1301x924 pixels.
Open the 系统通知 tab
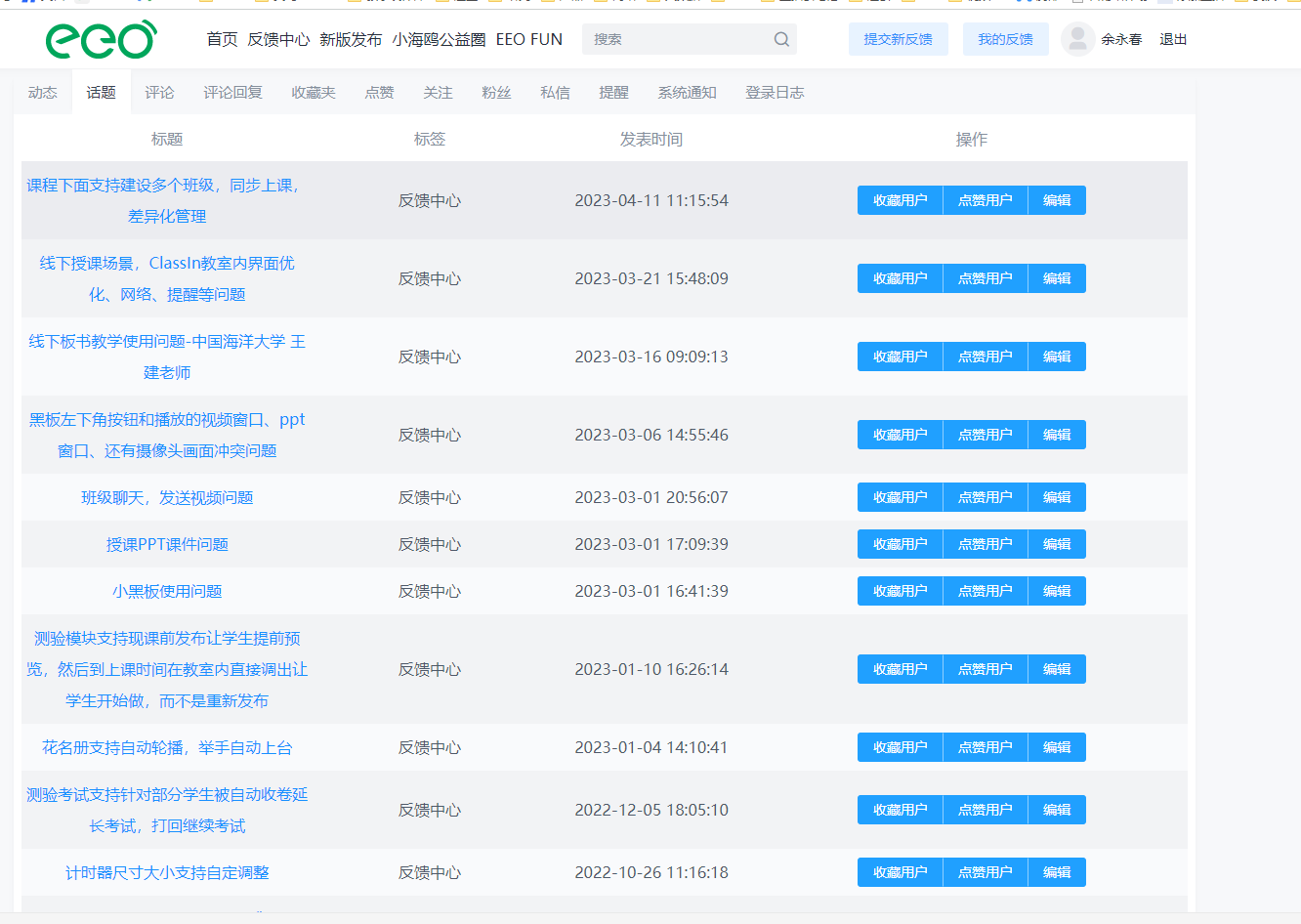[687, 92]
